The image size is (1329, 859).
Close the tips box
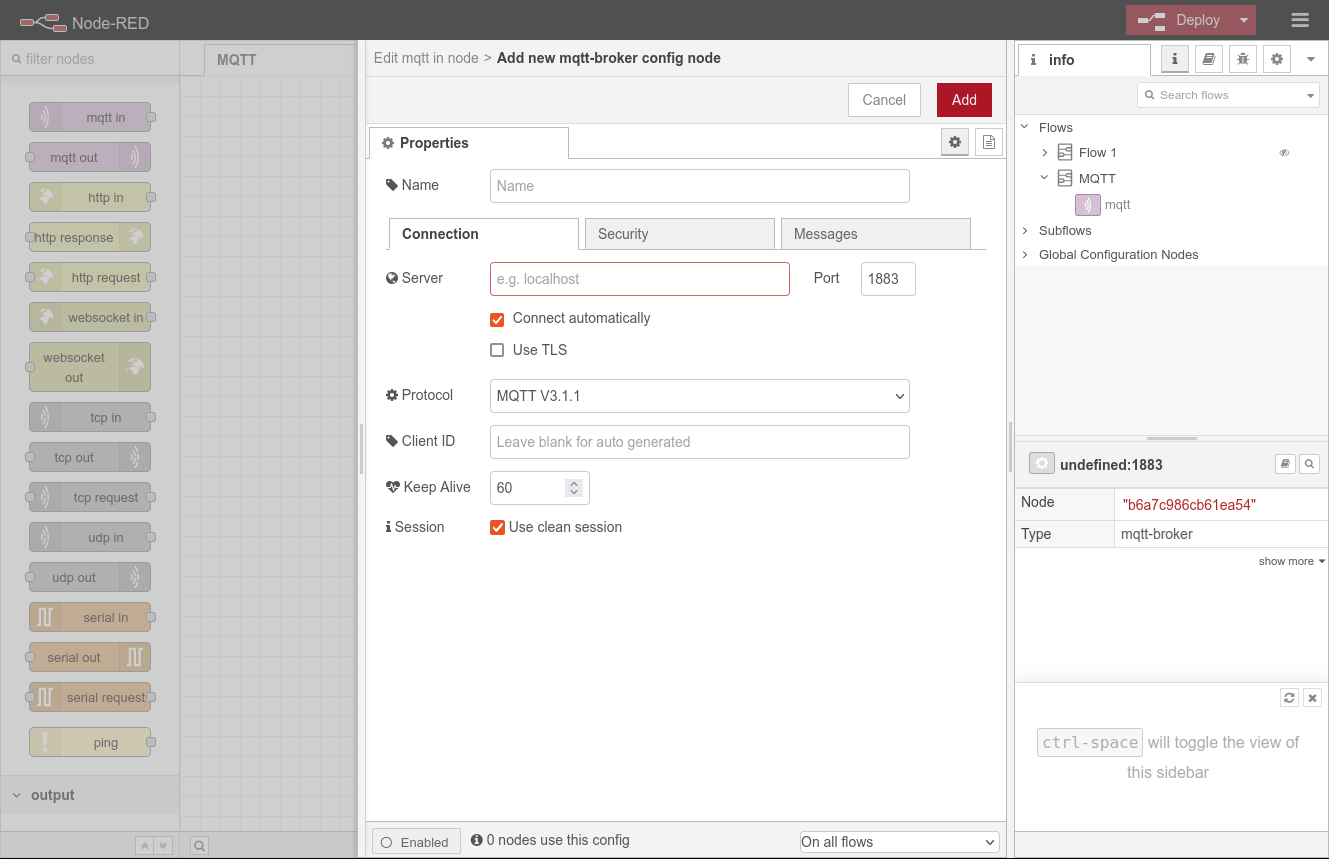tap(1313, 698)
